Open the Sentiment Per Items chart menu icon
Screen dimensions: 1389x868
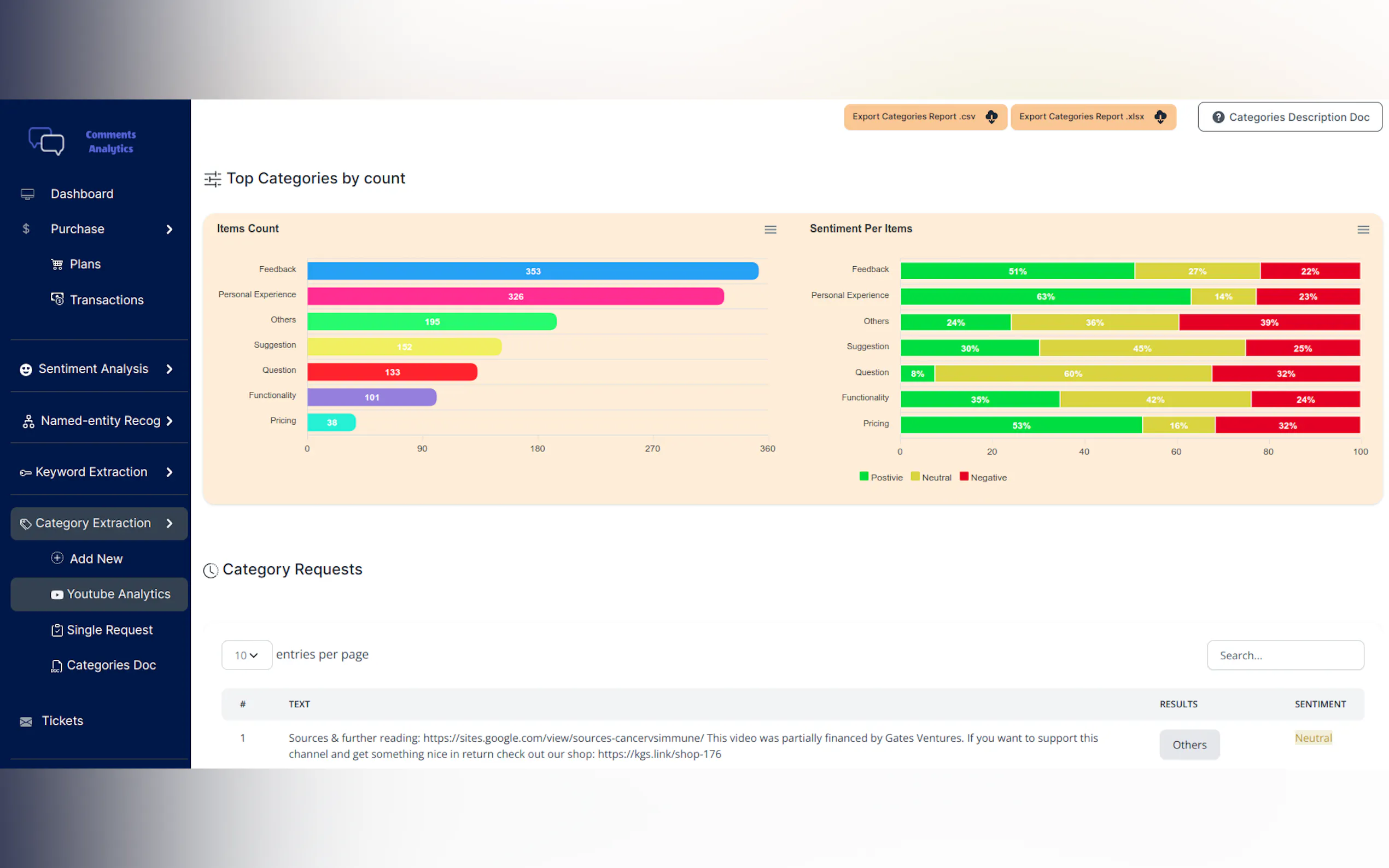(x=1363, y=230)
